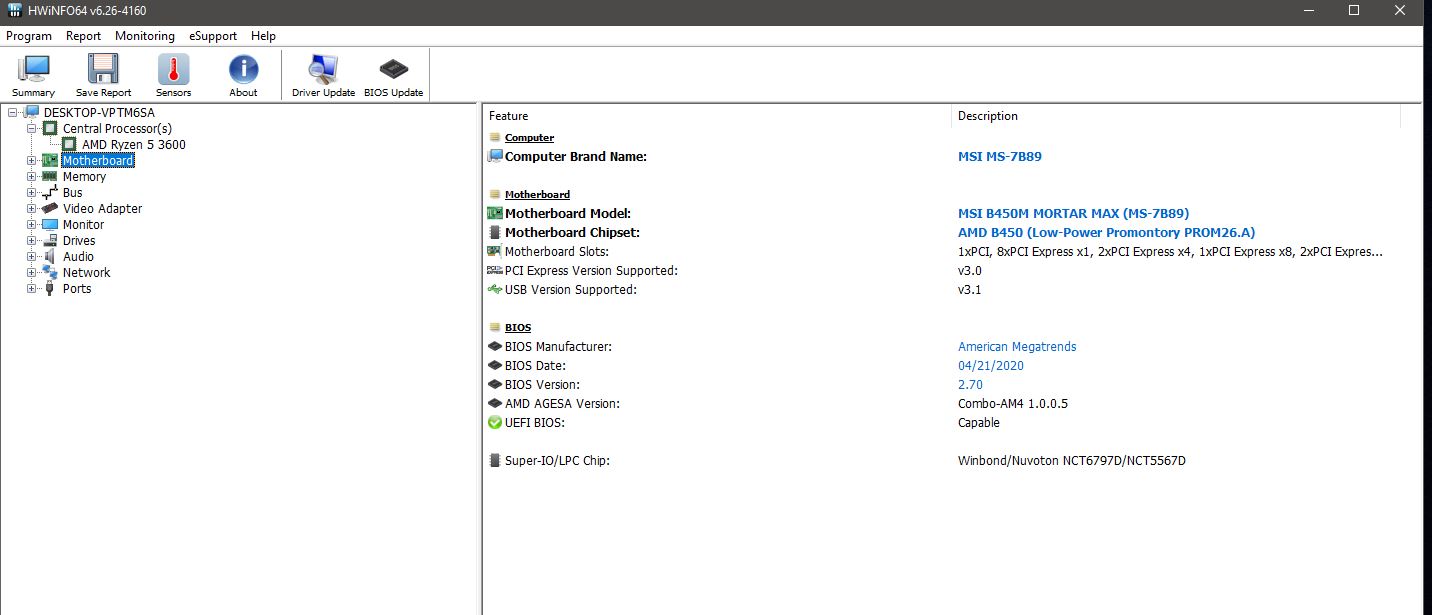Click the Memory module tree icon

(x=50, y=176)
